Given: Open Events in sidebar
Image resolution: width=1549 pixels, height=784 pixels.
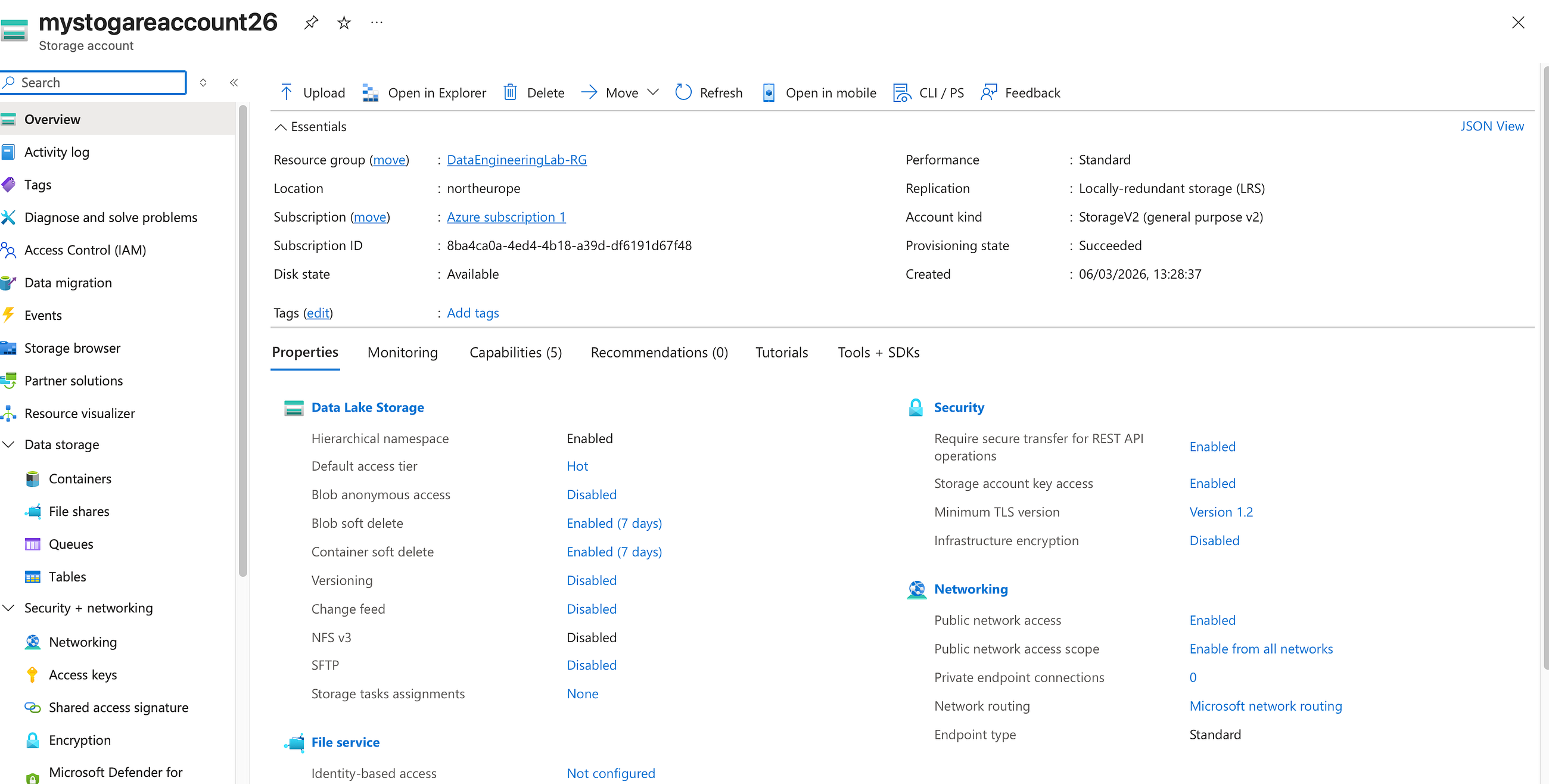Looking at the screenshot, I should click(117, 315).
